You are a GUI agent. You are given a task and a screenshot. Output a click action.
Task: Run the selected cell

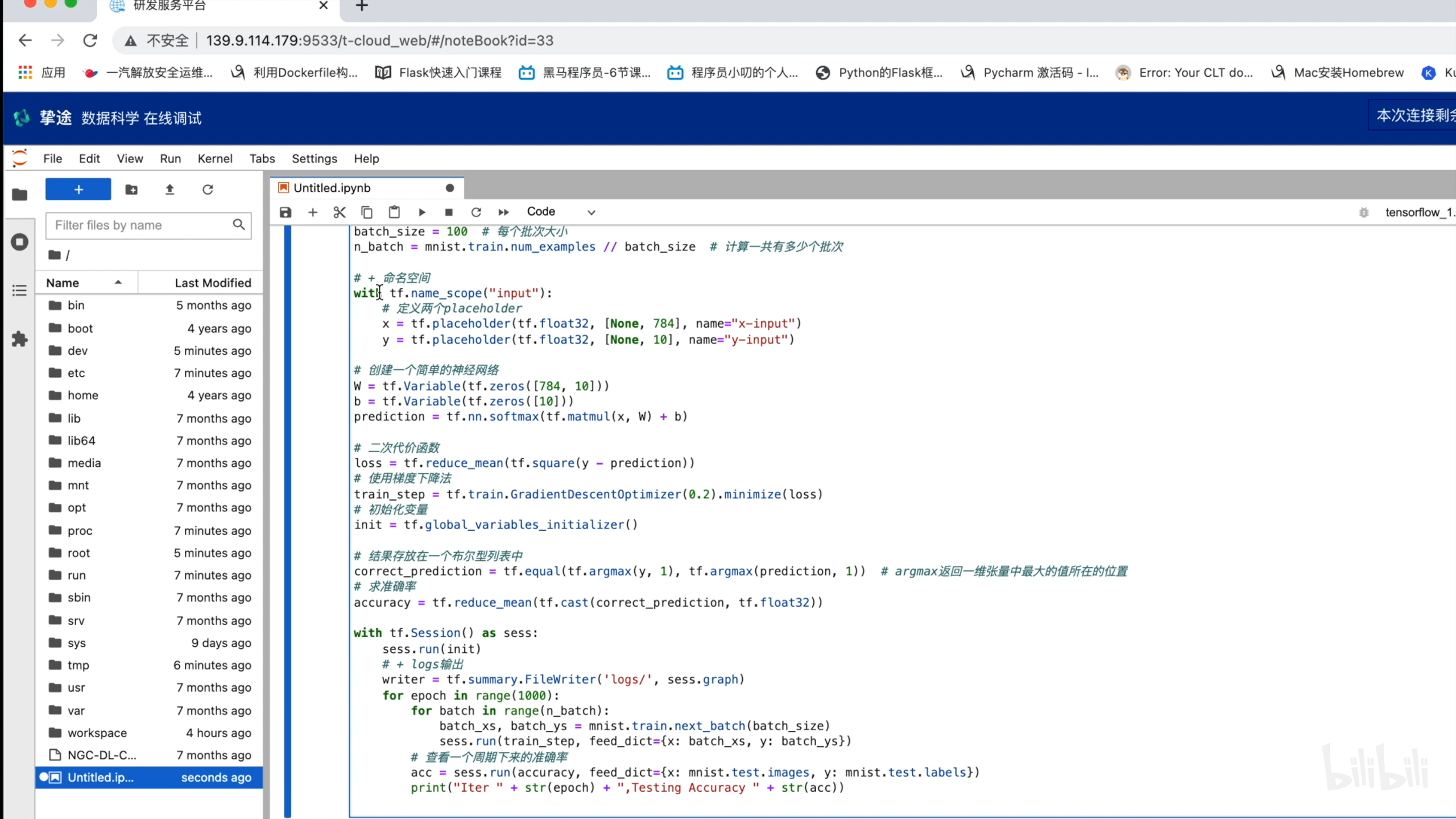pyautogui.click(x=421, y=212)
